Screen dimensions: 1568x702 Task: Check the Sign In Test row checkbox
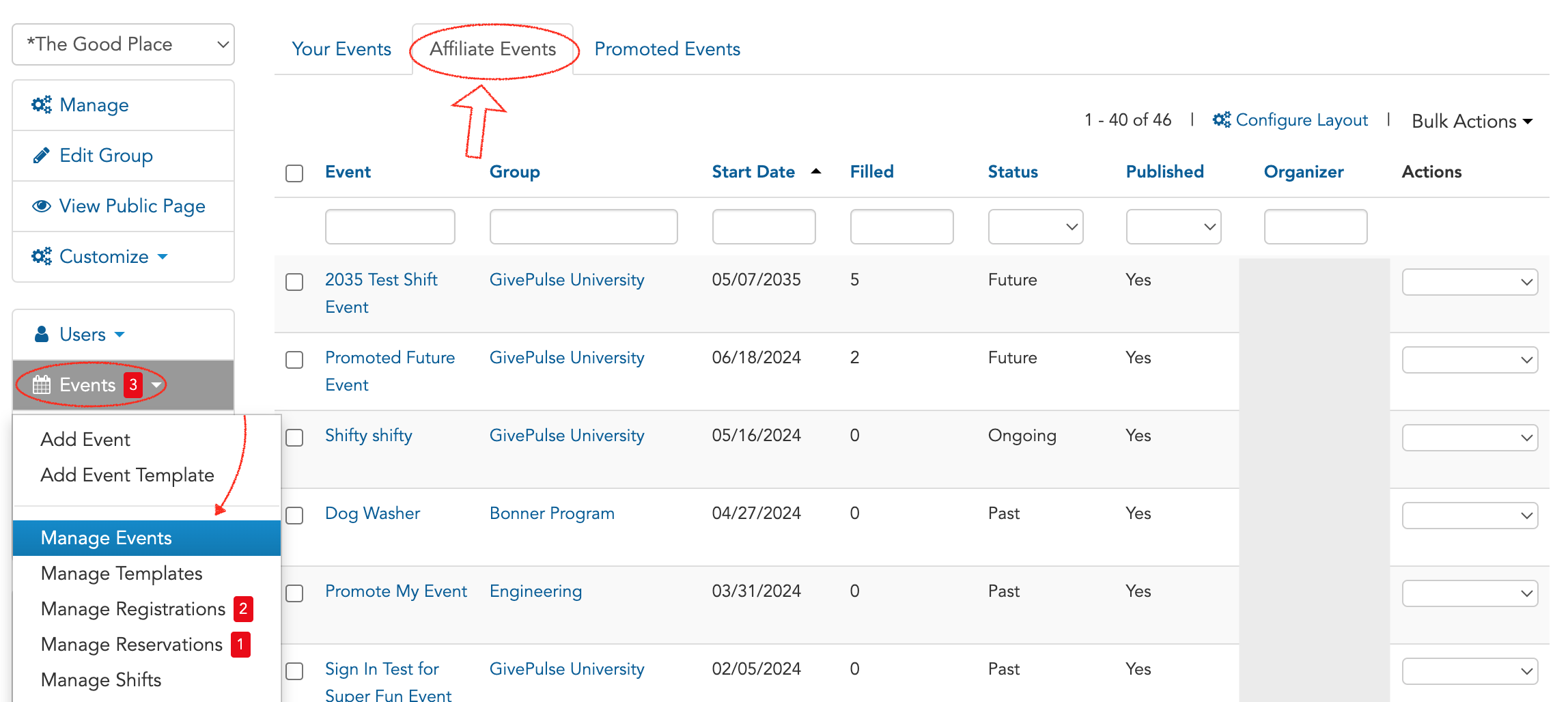(294, 671)
